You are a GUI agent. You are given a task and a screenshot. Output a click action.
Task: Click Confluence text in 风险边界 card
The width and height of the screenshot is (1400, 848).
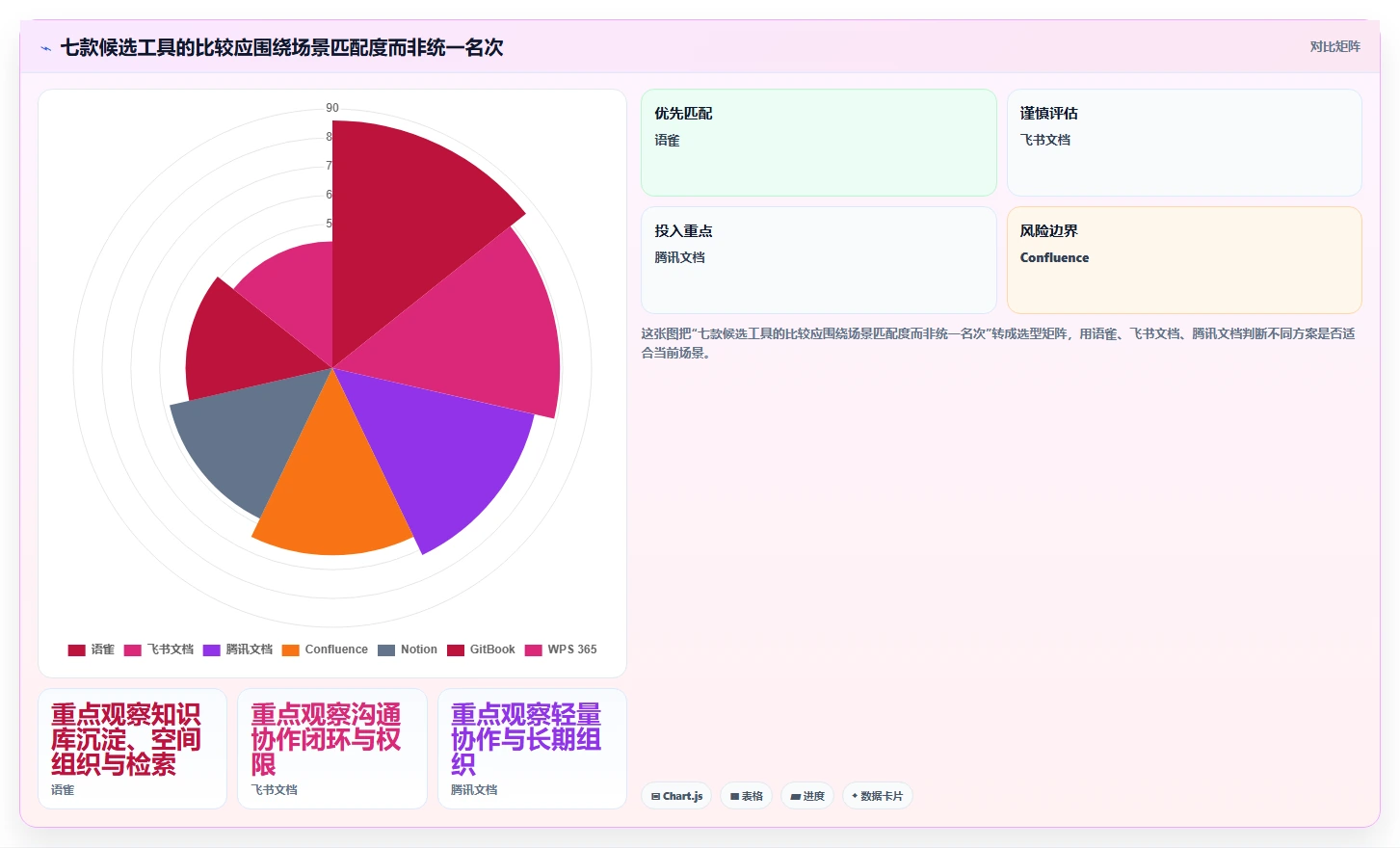pos(1054,257)
